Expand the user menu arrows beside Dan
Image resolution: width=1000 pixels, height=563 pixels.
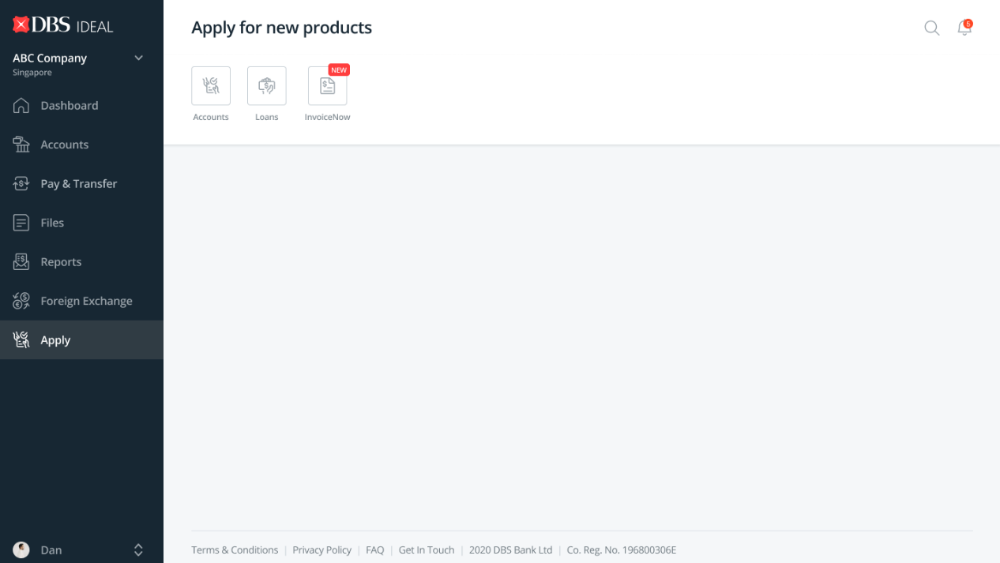pos(138,550)
